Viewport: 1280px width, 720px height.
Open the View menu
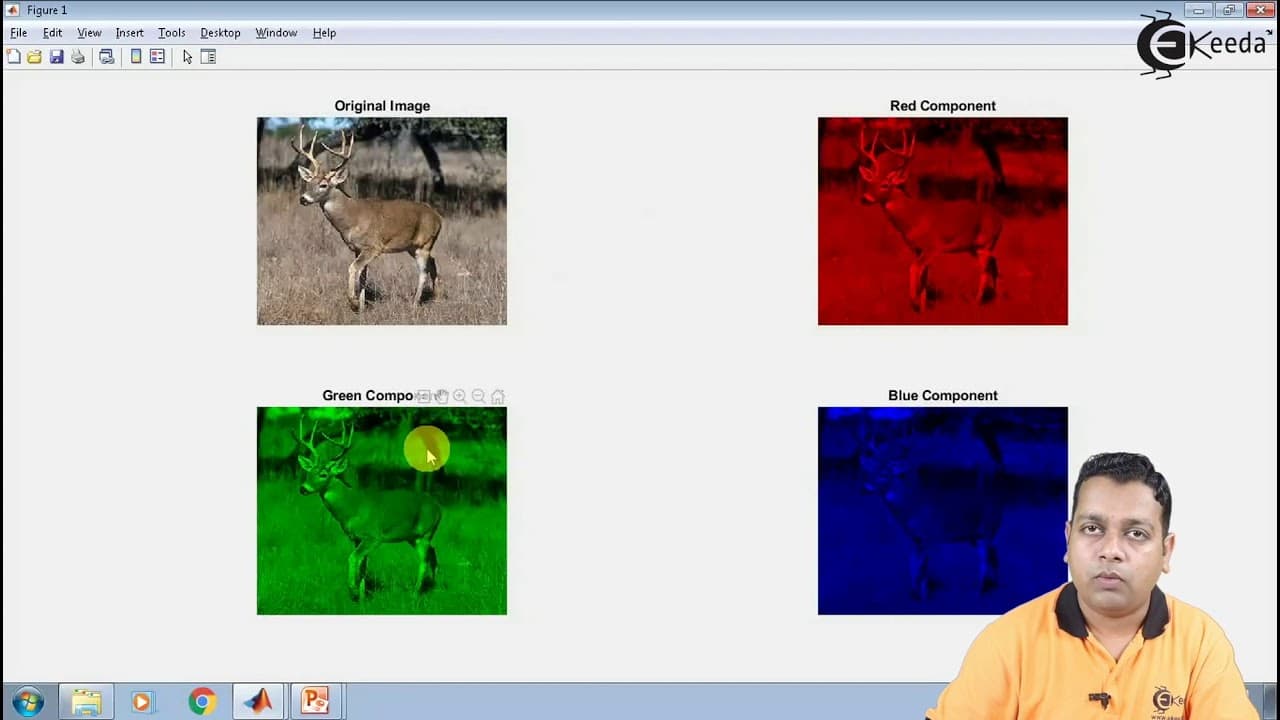coord(89,32)
